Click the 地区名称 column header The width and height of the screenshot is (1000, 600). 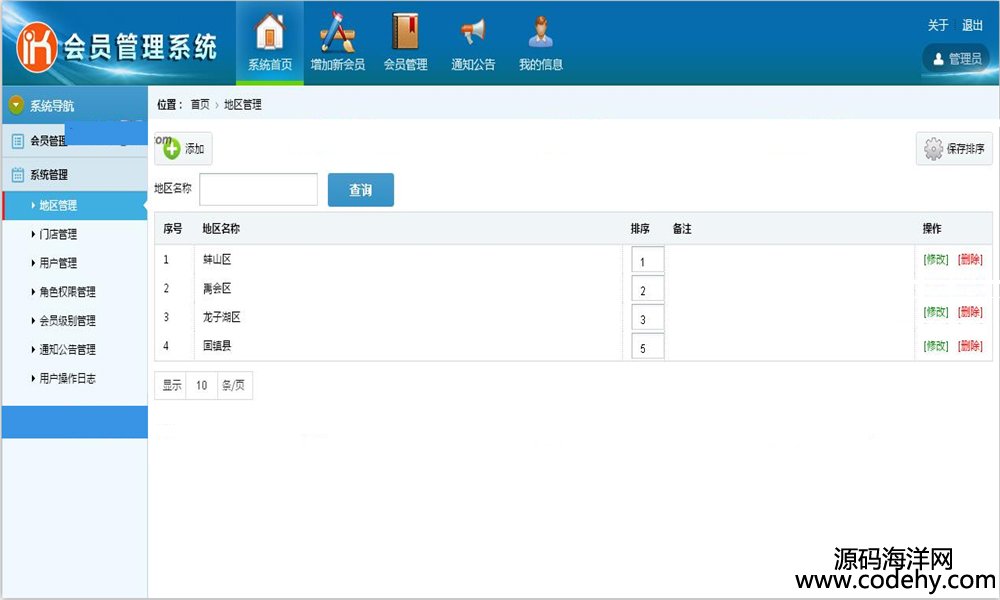click(x=221, y=228)
